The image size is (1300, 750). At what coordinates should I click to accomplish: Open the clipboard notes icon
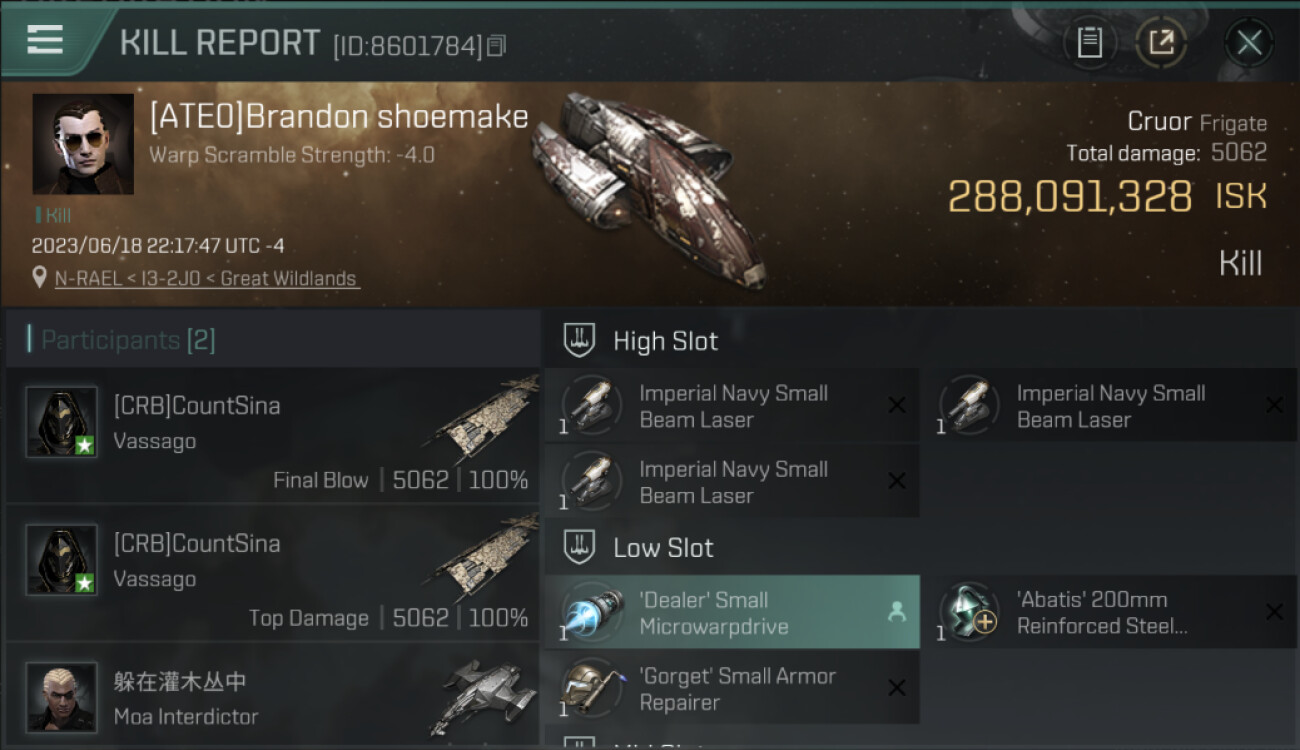coord(1089,42)
